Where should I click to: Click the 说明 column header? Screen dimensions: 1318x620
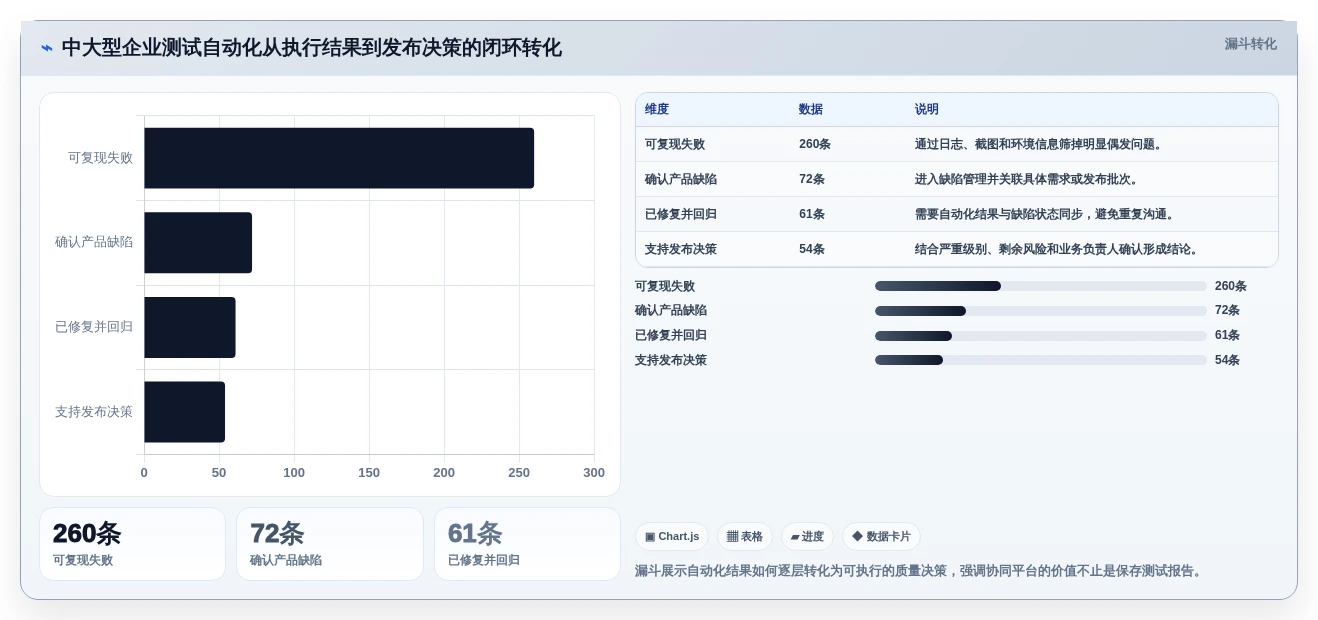point(927,109)
